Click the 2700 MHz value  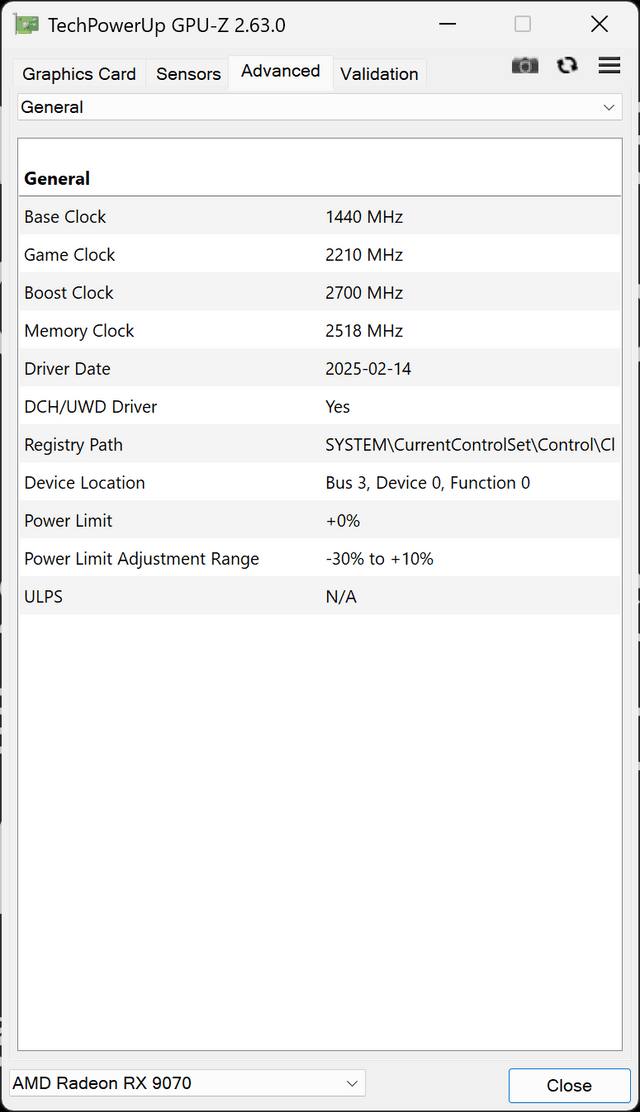(364, 293)
